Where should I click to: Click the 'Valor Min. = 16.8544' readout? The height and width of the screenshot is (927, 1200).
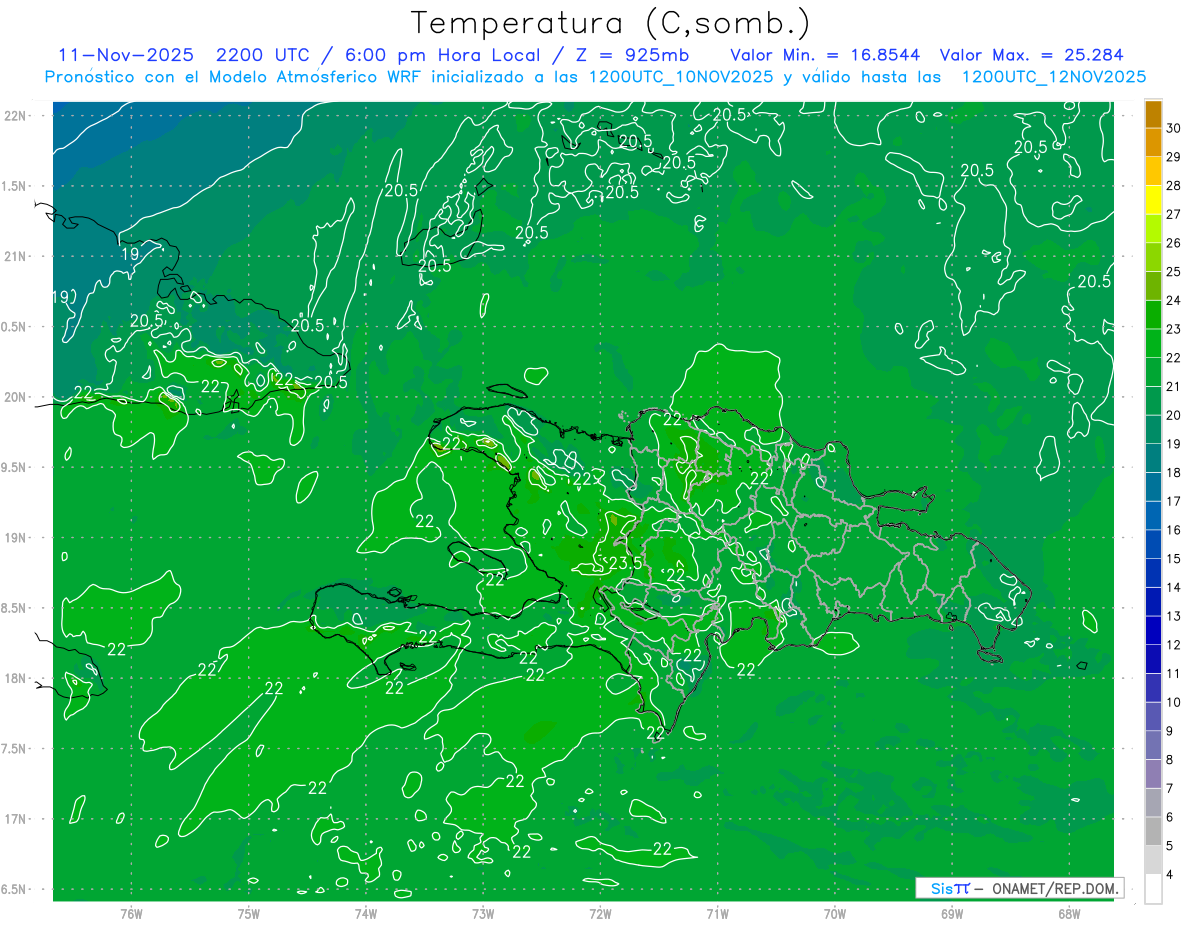[825, 55]
